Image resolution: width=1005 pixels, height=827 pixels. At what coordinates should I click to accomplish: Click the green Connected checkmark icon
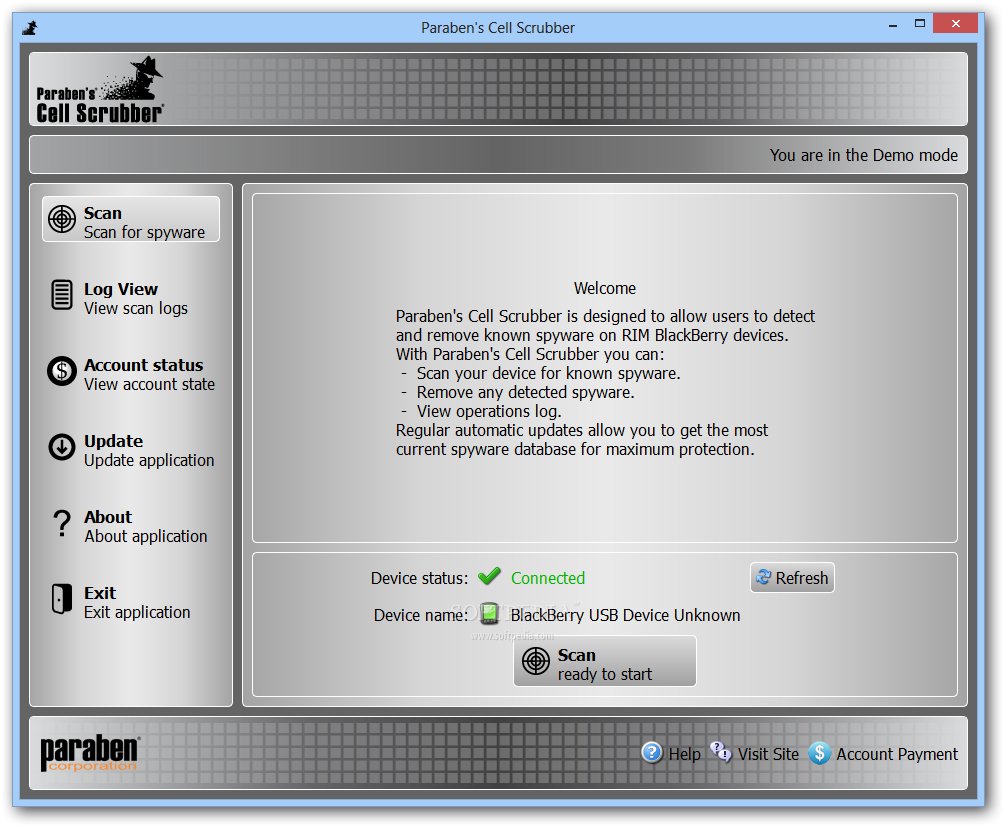coord(490,576)
